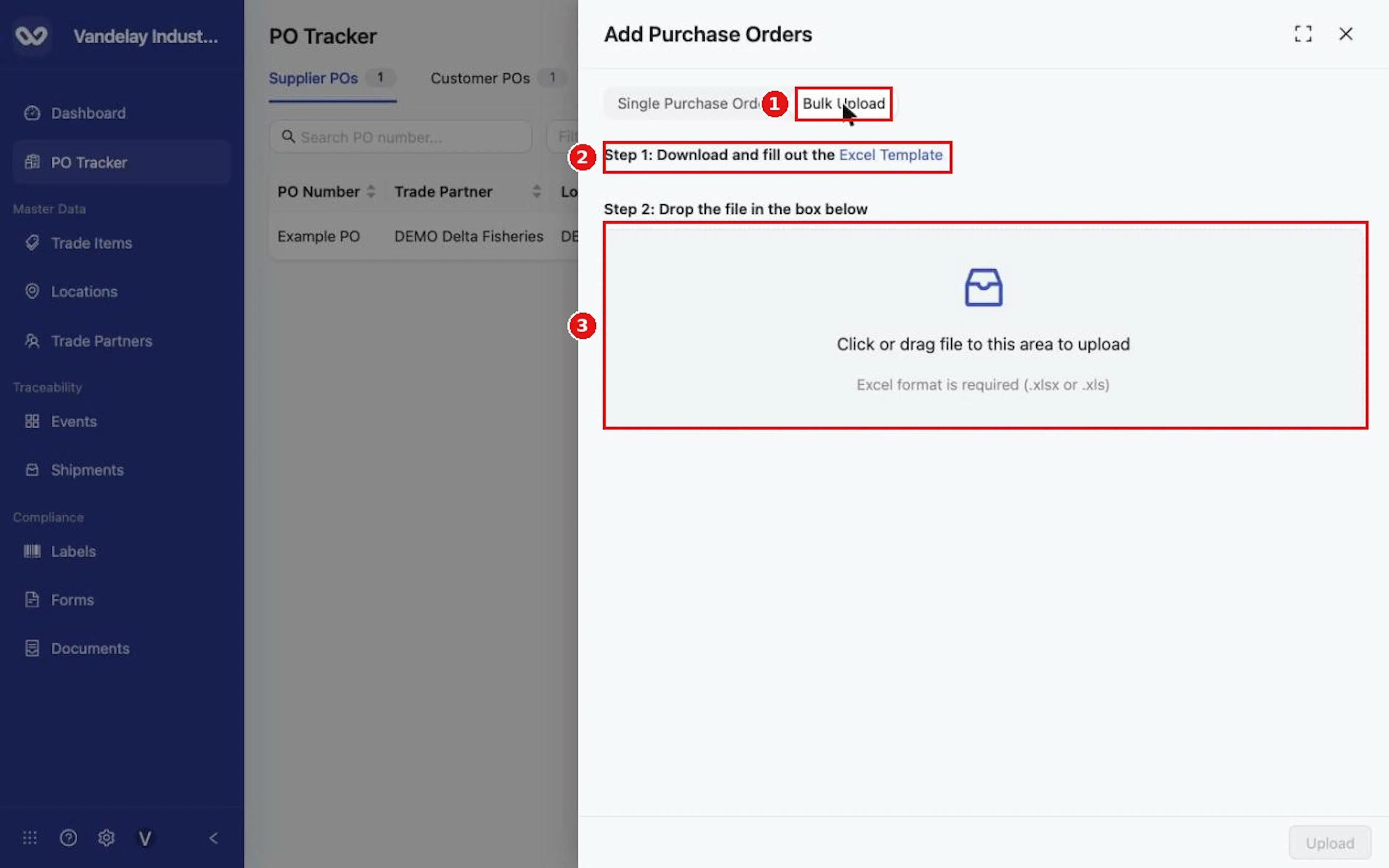The height and width of the screenshot is (868, 1389).
Task: Open Events under Traceability
Action: point(121,422)
